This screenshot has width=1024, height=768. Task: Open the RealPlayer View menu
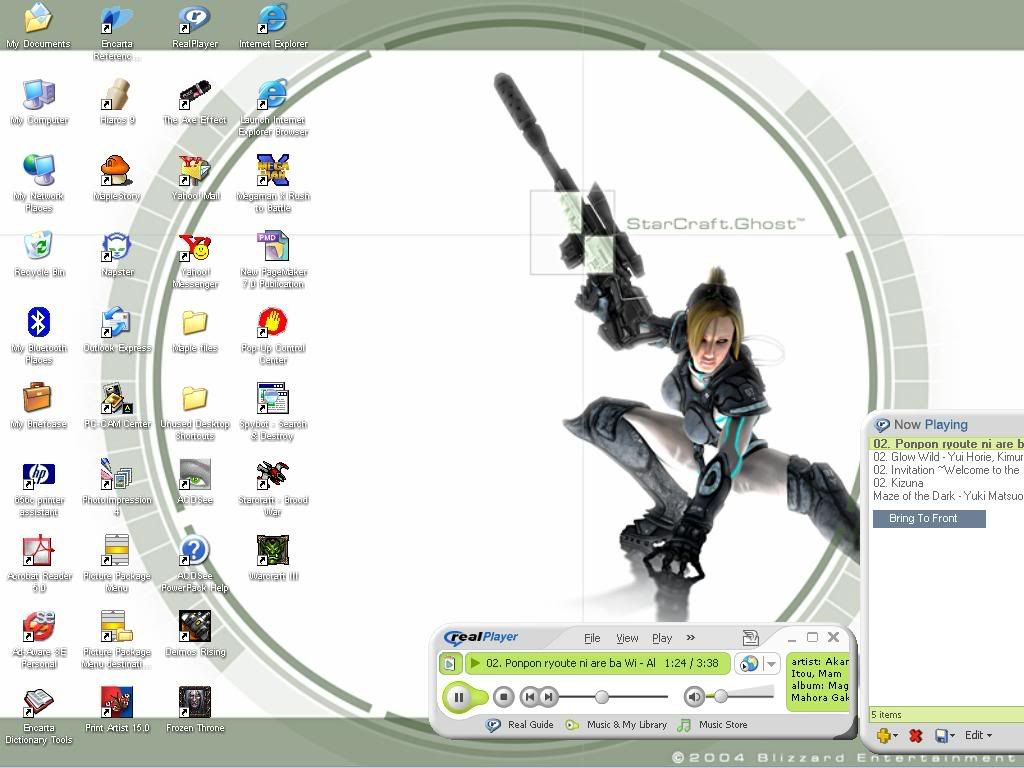point(627,638)
